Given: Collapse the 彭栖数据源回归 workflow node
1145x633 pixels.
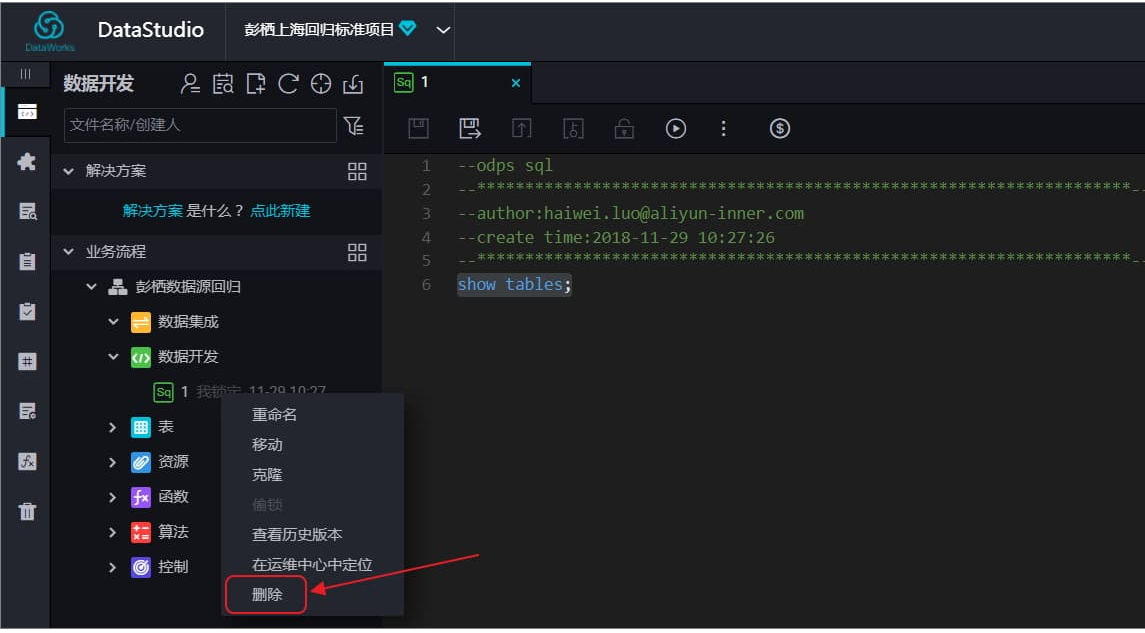Looking at the screenshot, I should pos(91,287).
